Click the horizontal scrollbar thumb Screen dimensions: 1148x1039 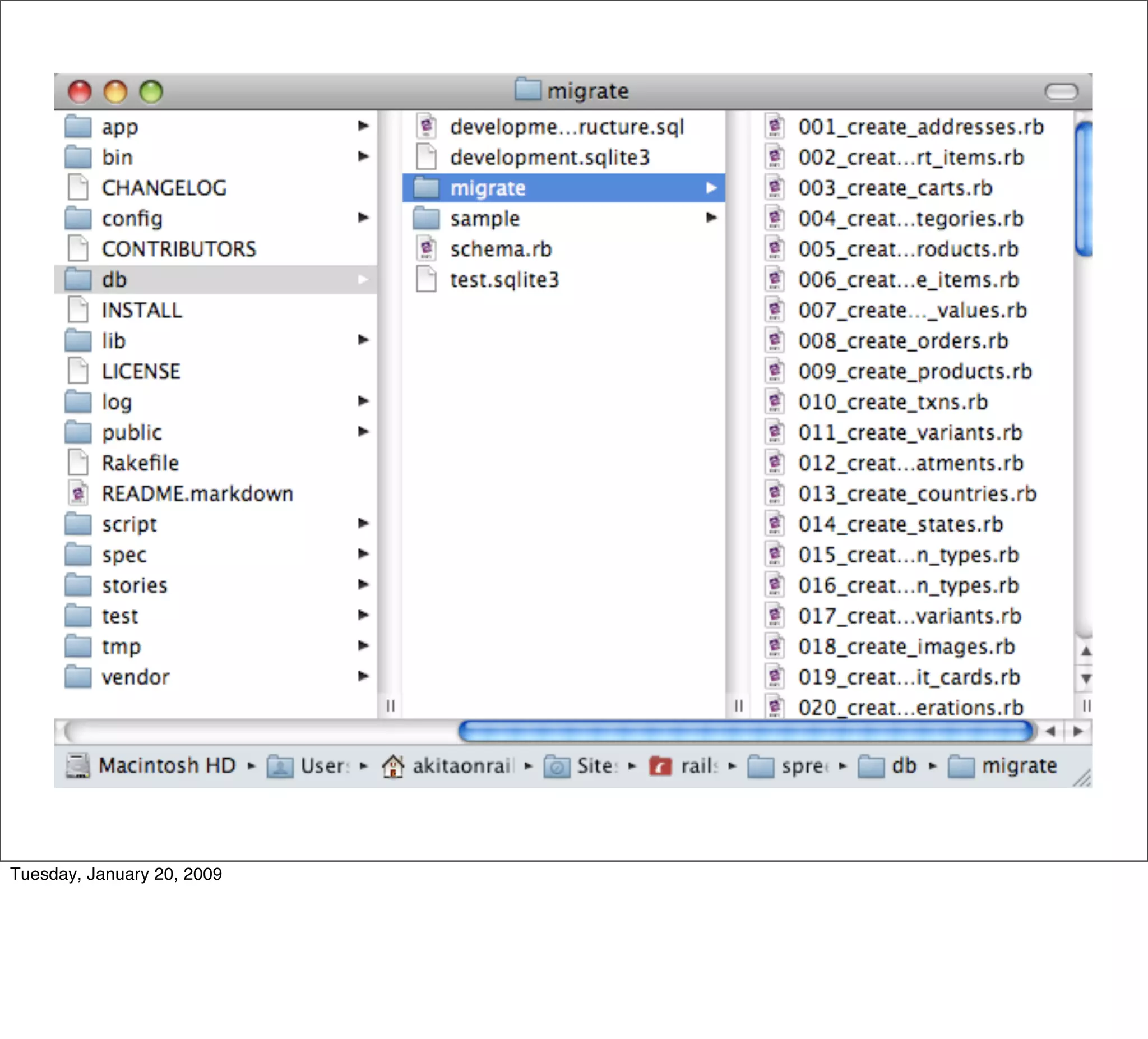click(745, 731)
